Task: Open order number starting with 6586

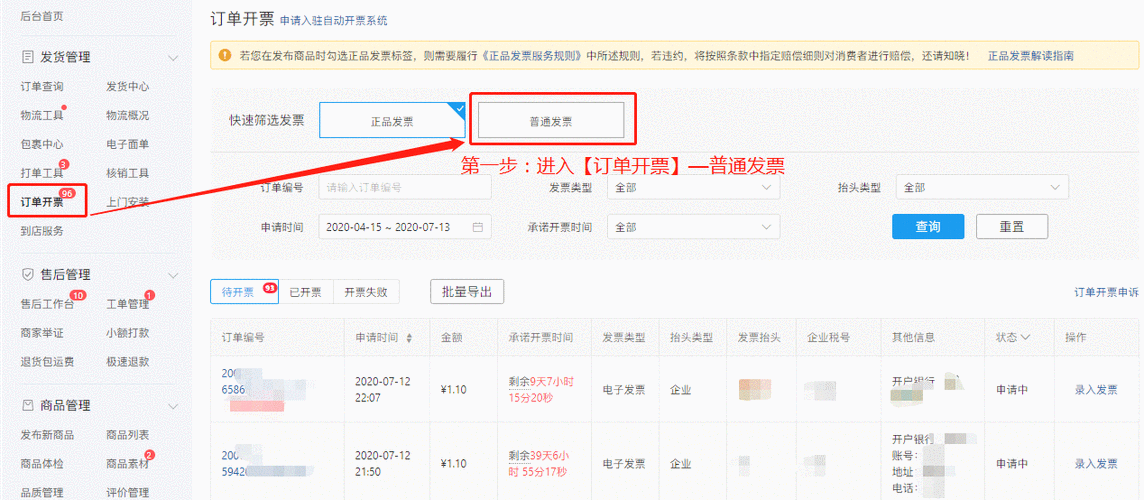Action: point(235,381)
